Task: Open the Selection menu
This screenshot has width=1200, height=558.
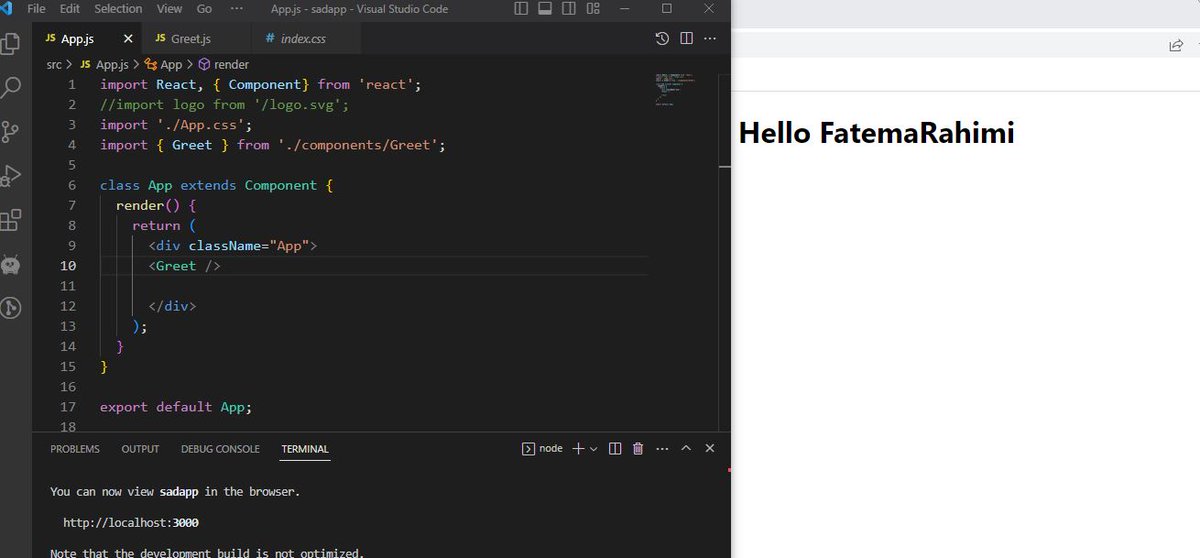Action: point(118,9)
